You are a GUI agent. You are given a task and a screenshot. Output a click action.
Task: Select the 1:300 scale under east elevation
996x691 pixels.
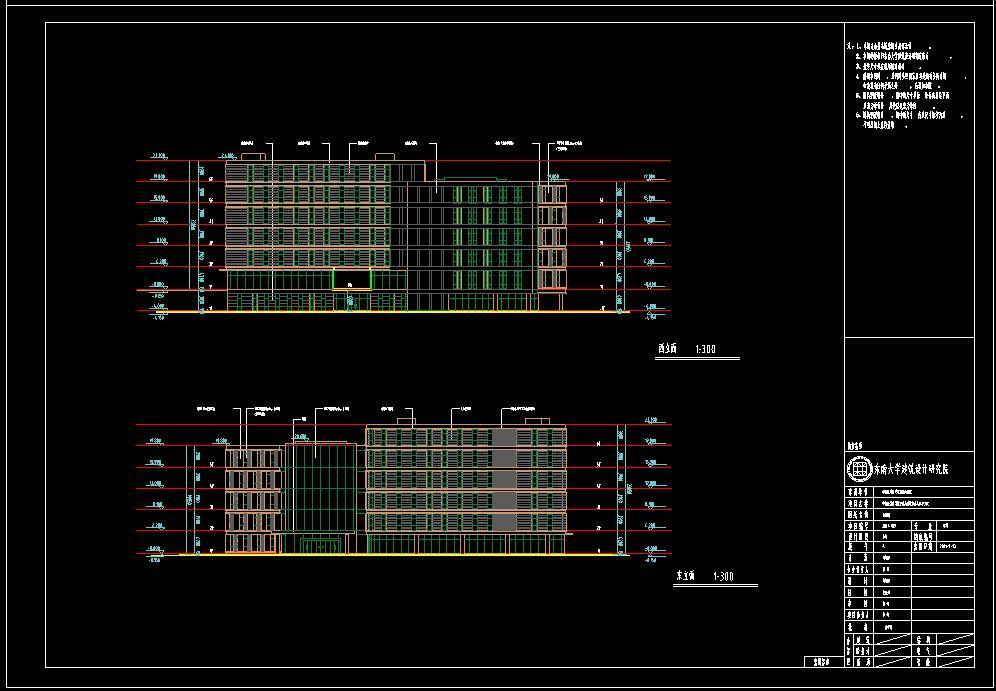[x=723, y=576]
